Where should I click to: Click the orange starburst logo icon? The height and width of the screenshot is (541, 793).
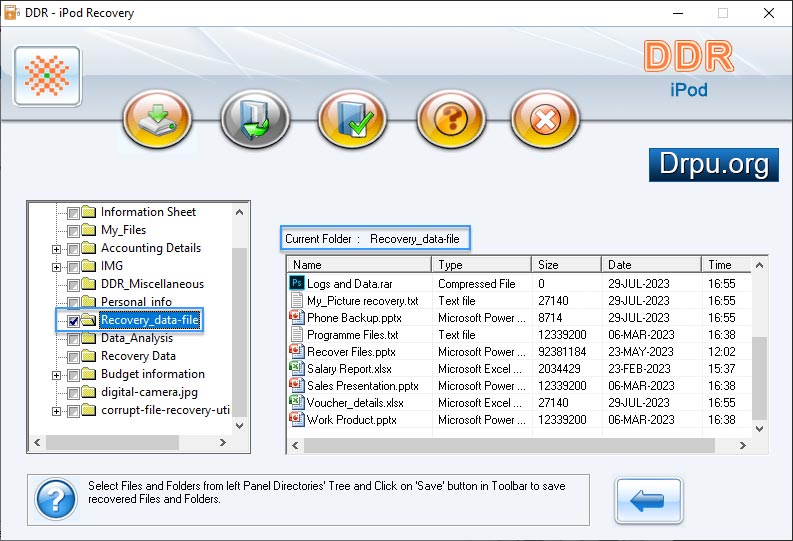click(x=48, y=76)
